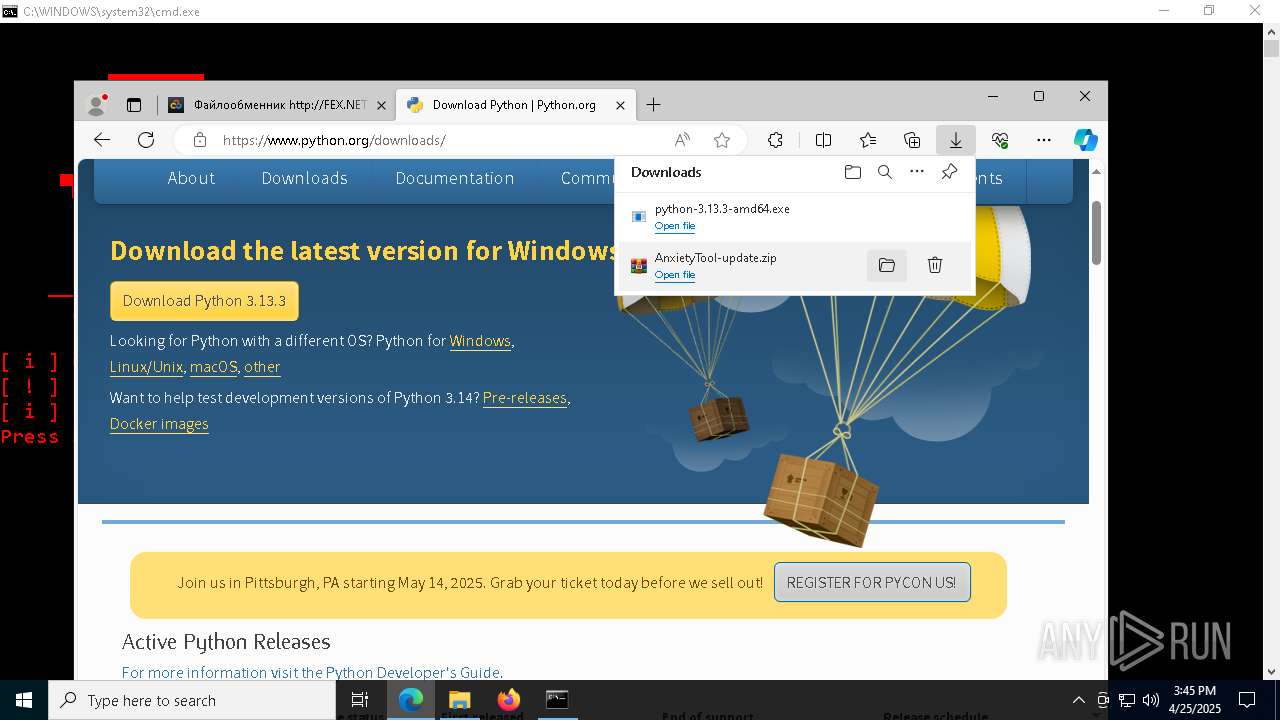
Task: View site information lock icon
Action: click(200, 140)
